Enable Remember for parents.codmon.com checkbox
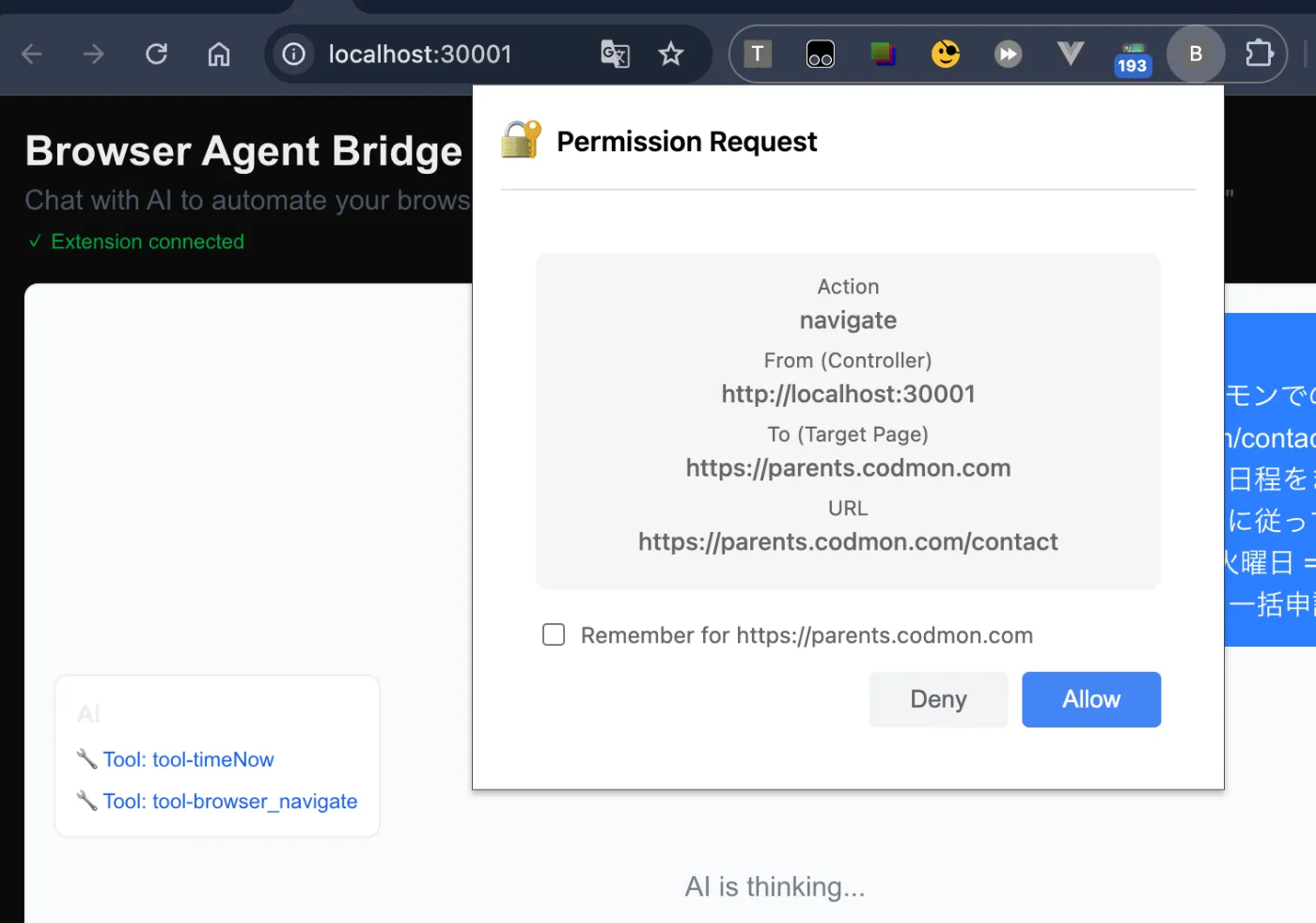The image size is (1316, 923). (x=554, y=635)
